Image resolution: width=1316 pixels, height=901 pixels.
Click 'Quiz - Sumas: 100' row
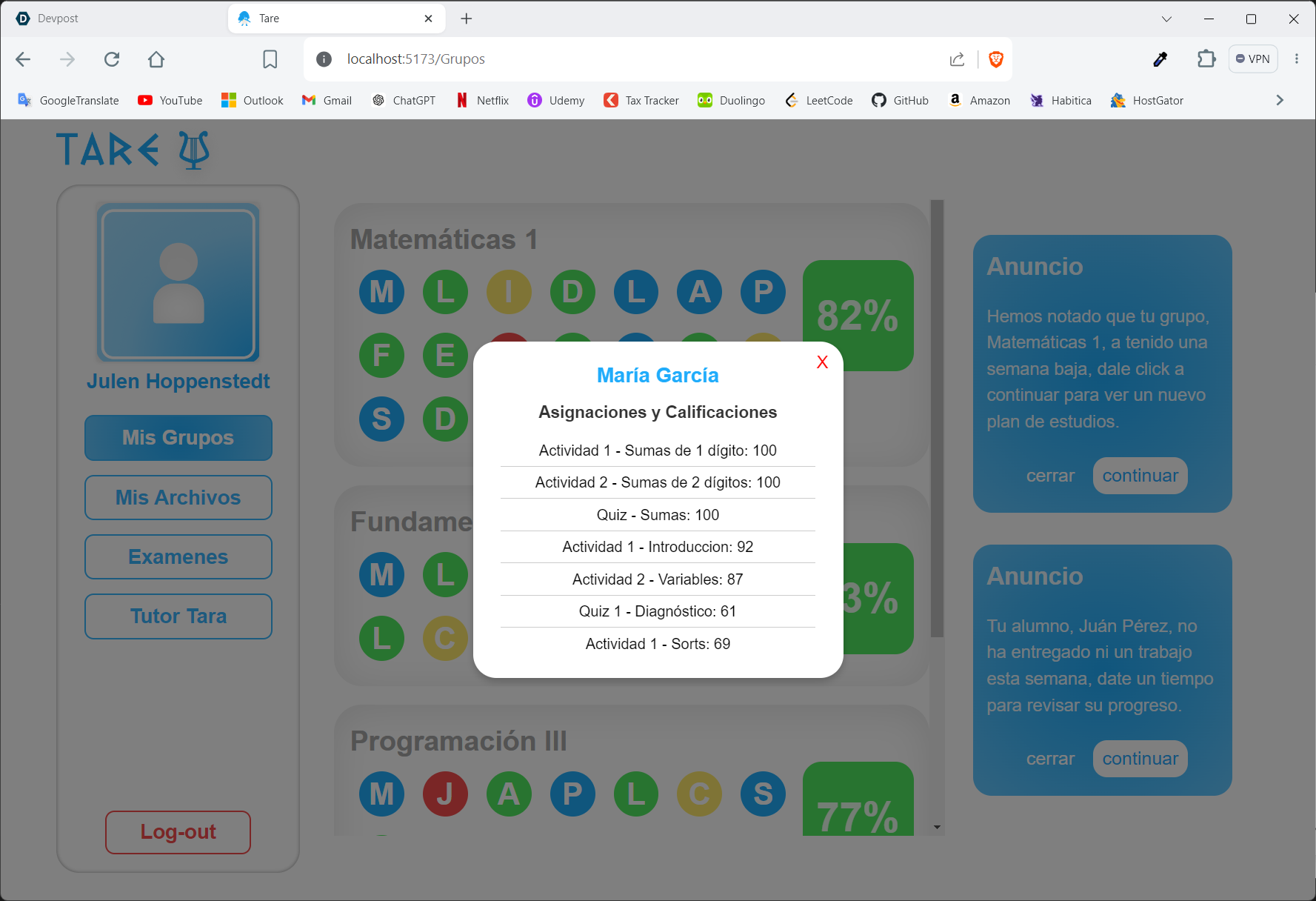tap(658, 515)
